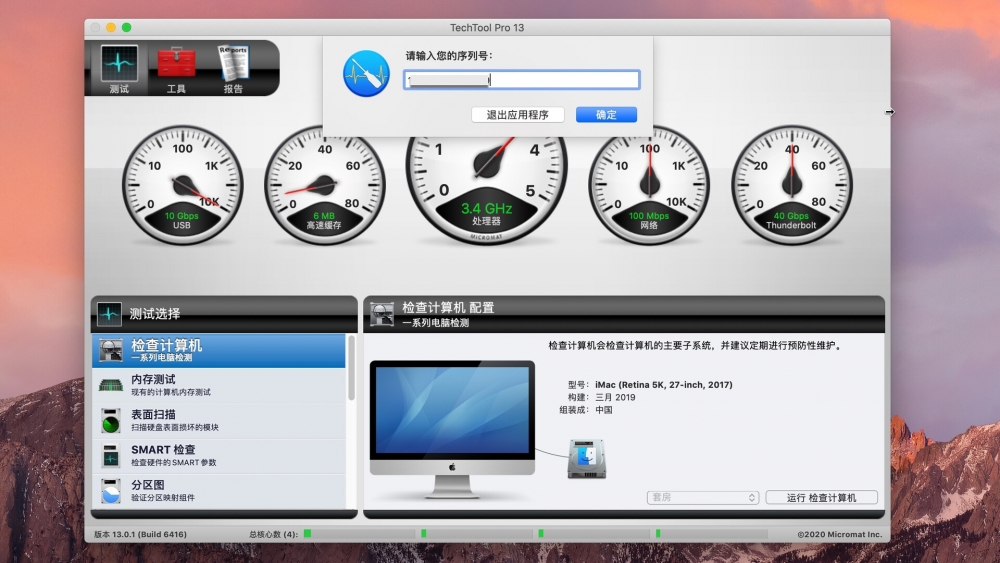Open the 工具 (Tools) toolbox icon
The width and height of the screenshot is (1000, 563).
176,69
